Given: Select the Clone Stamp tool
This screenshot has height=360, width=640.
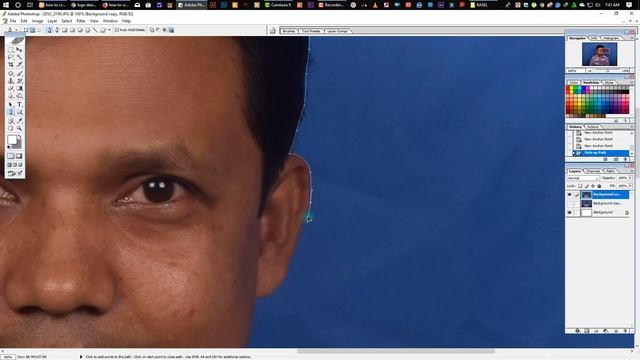Looking at the screenshot, I should point(11,81).
